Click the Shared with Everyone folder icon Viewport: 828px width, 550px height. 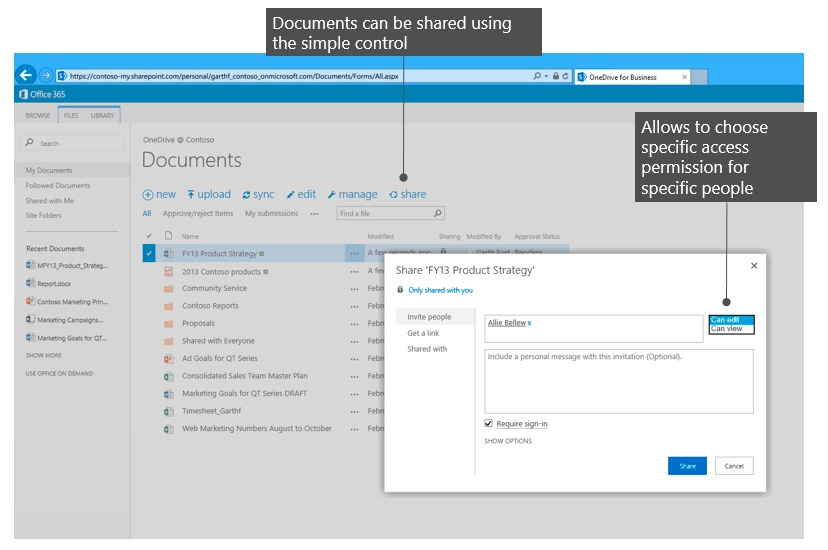click(x=168, y=341)
